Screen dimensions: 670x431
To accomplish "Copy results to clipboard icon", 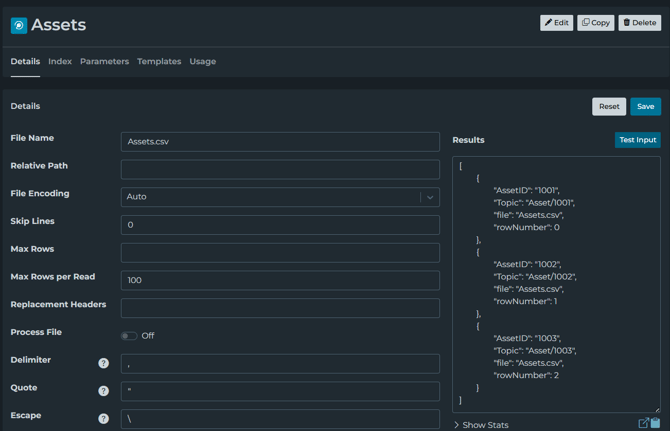I will click(656, 423).
